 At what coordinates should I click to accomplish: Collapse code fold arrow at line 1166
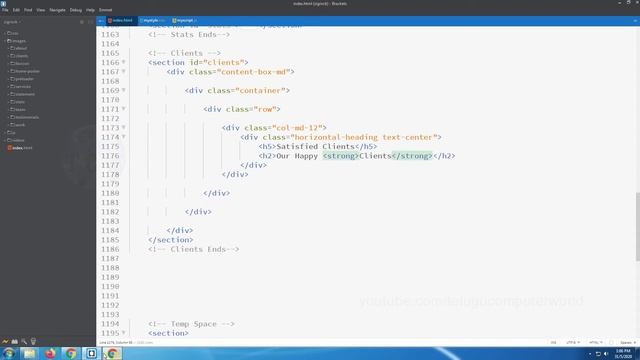[124, 62]
